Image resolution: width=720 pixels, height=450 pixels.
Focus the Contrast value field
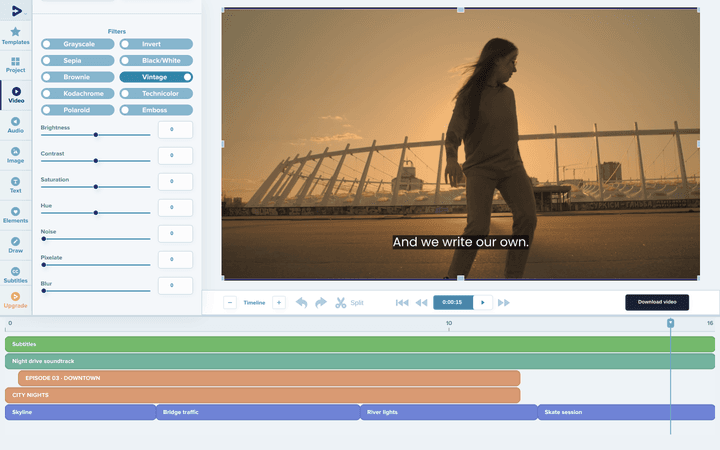pos(175,156)
